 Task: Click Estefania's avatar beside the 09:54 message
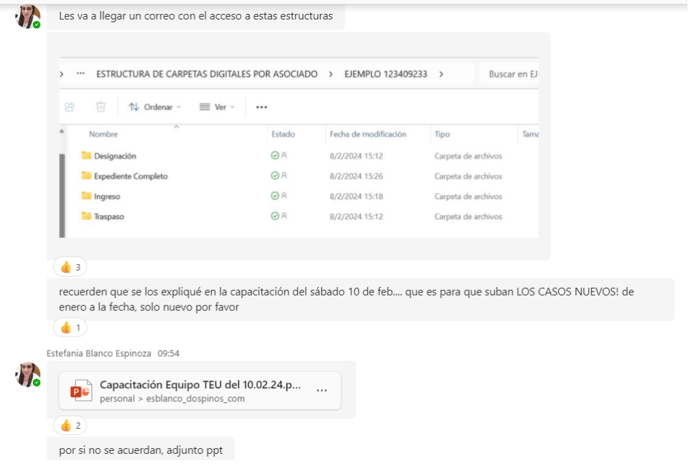pyautogui.click(x=28, y=374)
